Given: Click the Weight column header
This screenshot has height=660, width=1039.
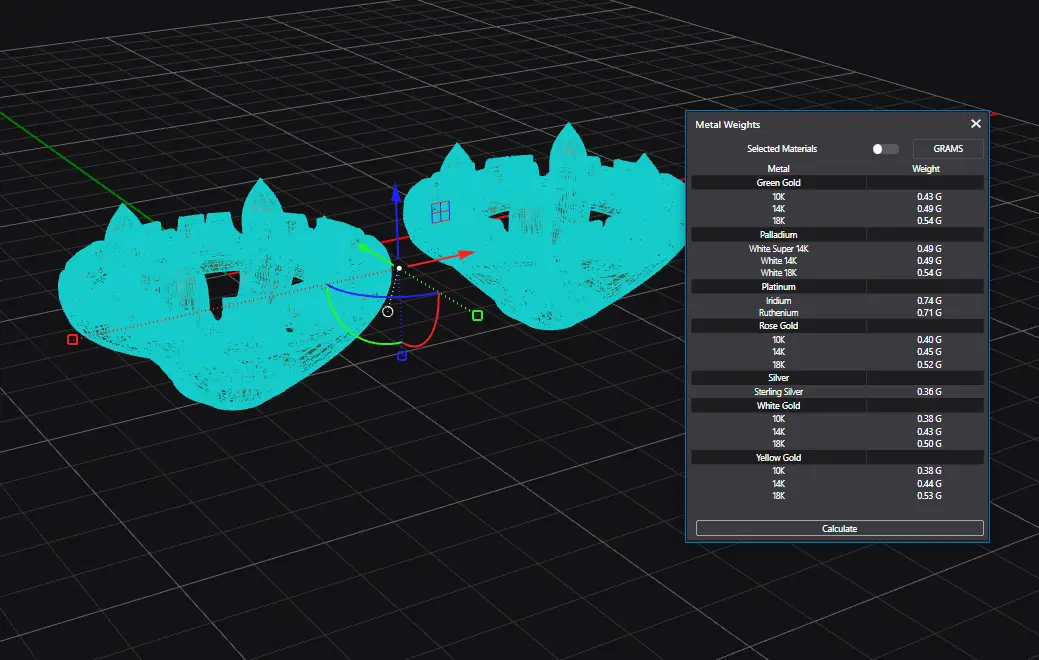Looking at the screenshot, I should coord(925,169).
